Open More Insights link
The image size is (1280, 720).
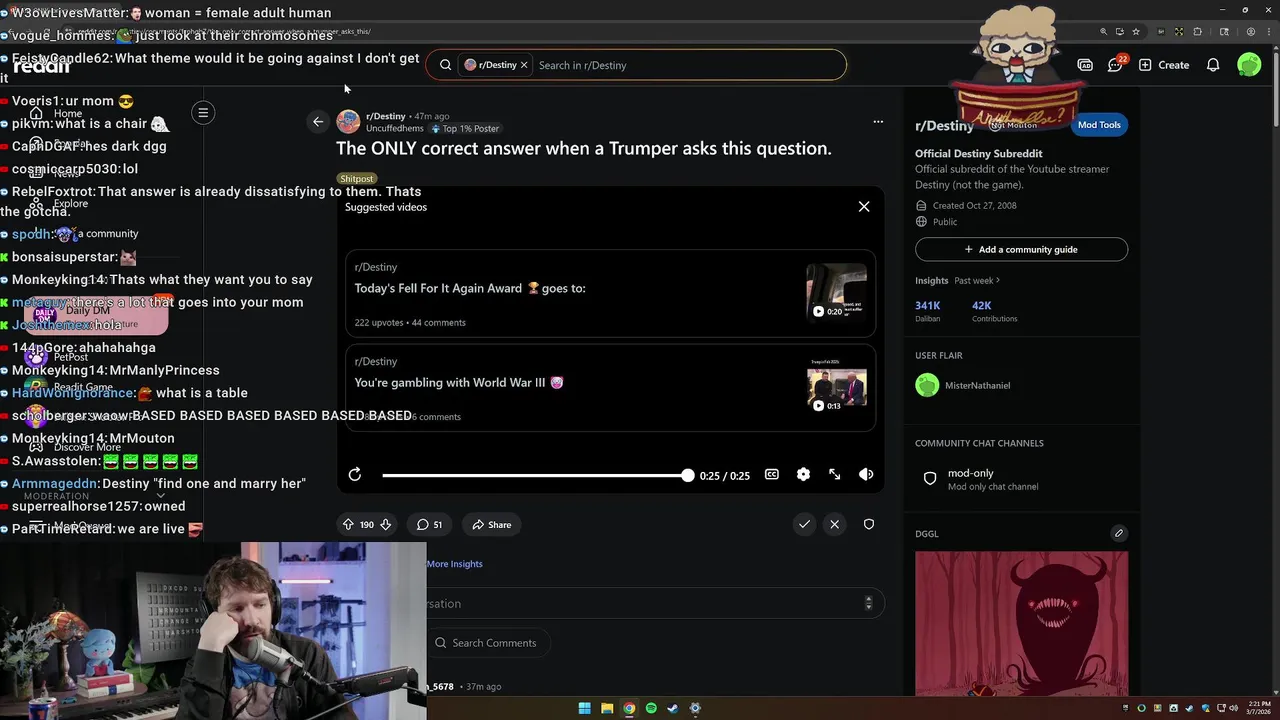(454, 564)
